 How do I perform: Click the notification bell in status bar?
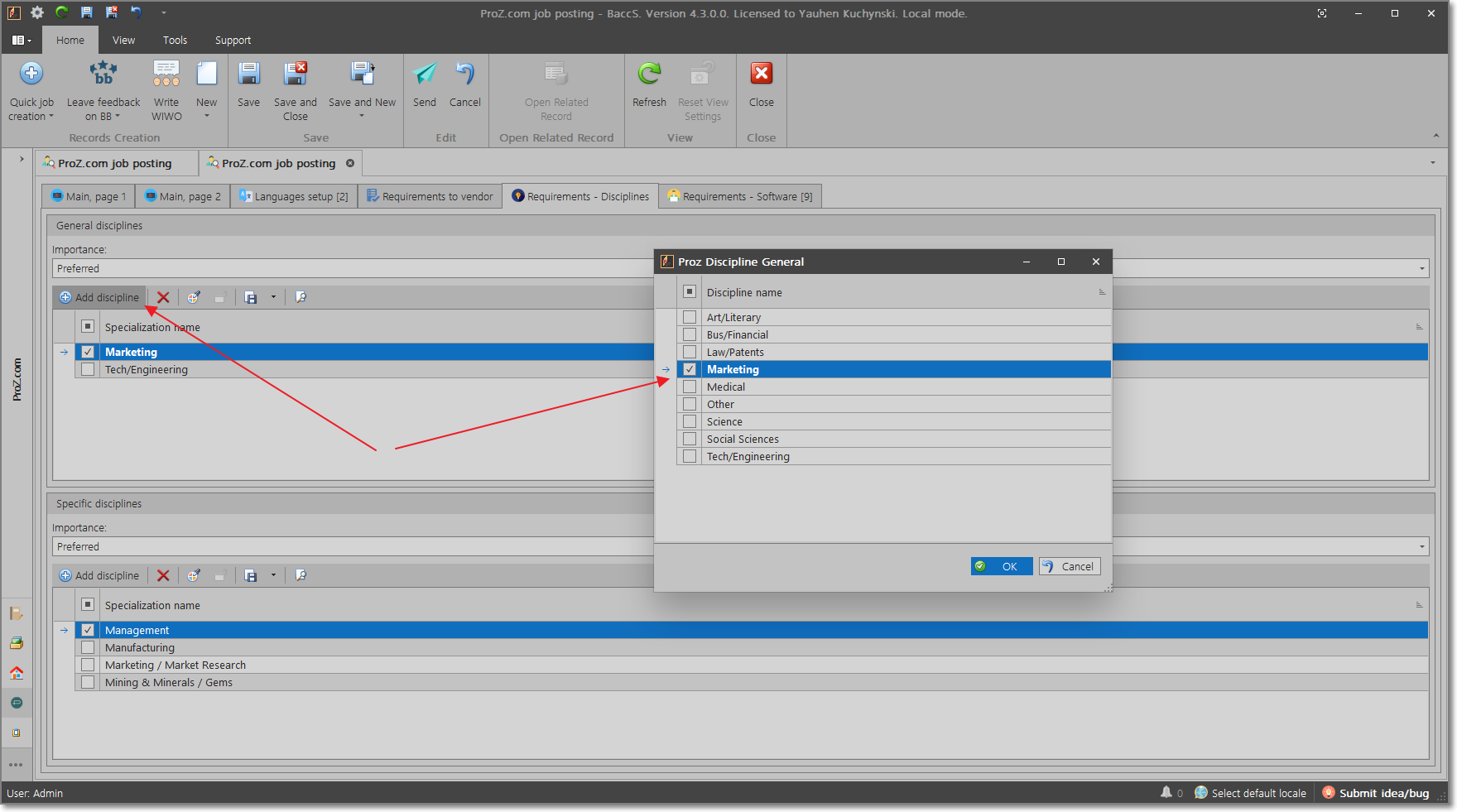pyautogui.click(x=1166, y=792)
